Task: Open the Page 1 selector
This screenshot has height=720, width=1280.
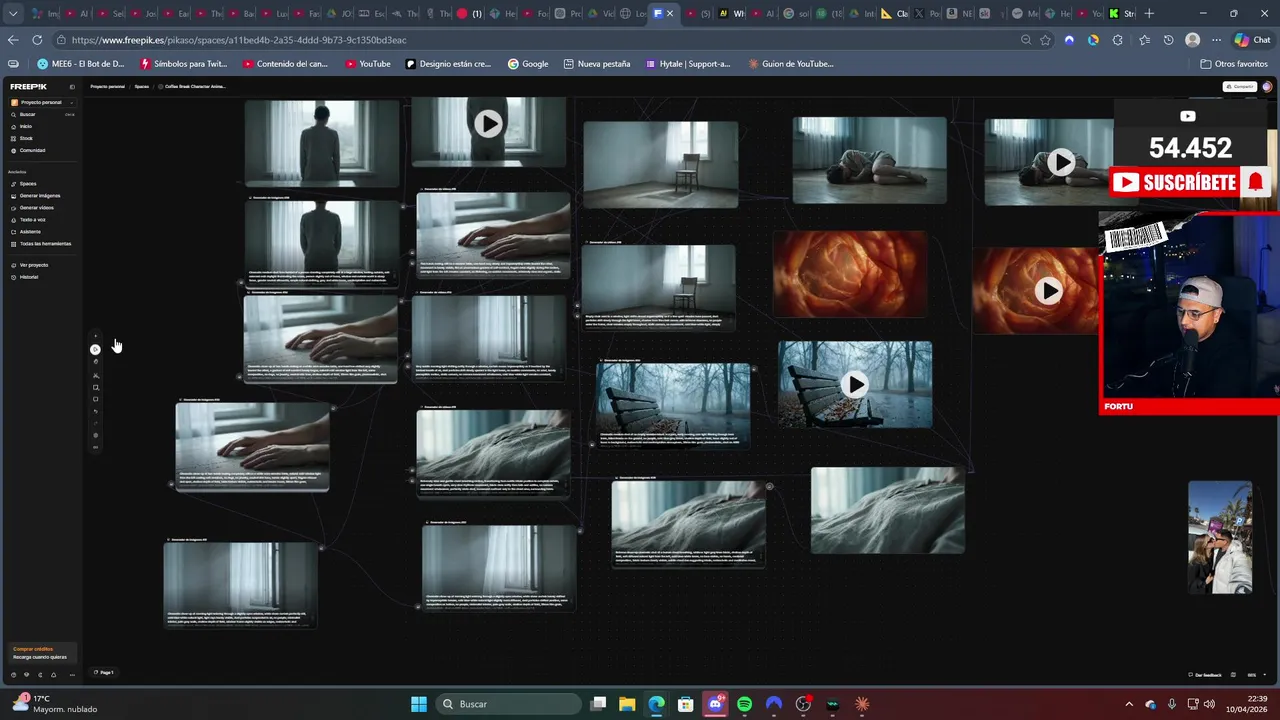Action: coord(104,672)
